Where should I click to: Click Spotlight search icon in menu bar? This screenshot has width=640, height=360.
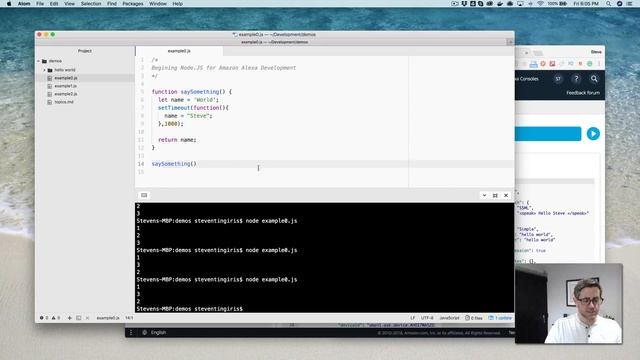click(x=609, y=4)
